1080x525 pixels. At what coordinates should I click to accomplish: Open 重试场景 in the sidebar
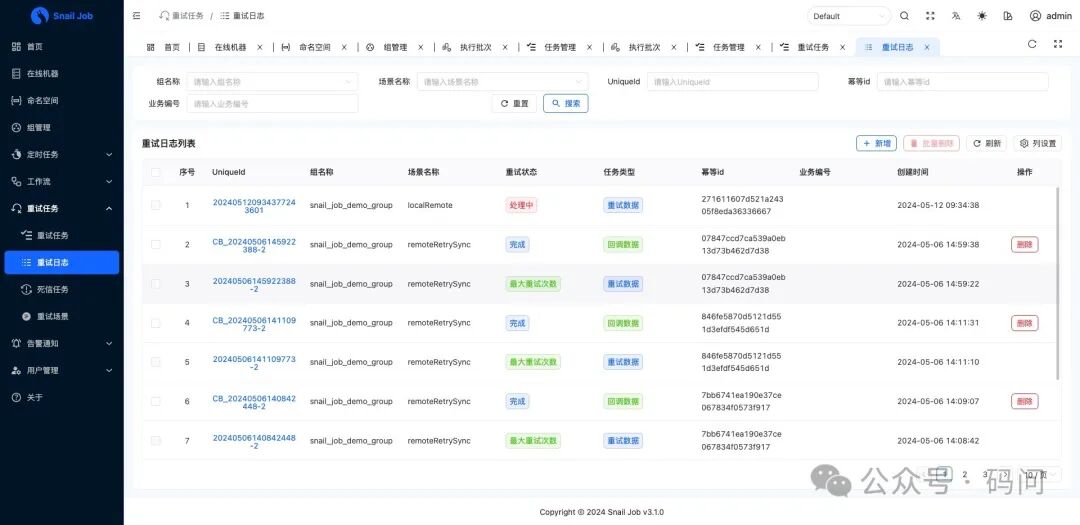pos(62,316)
